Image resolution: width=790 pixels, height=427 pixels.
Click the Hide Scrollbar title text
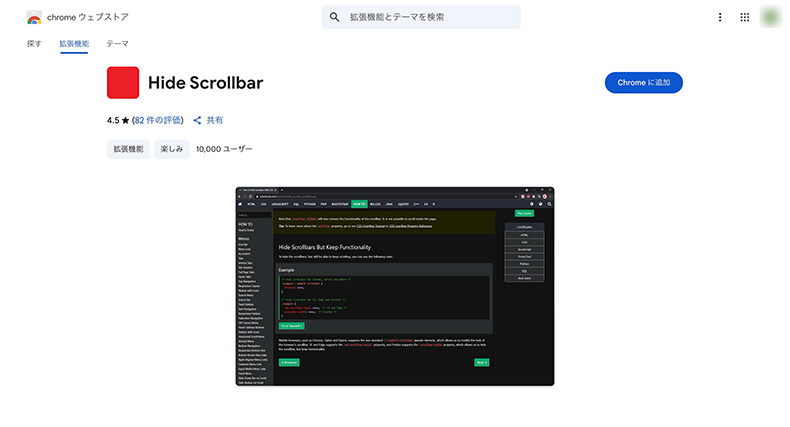coord(206,83)
